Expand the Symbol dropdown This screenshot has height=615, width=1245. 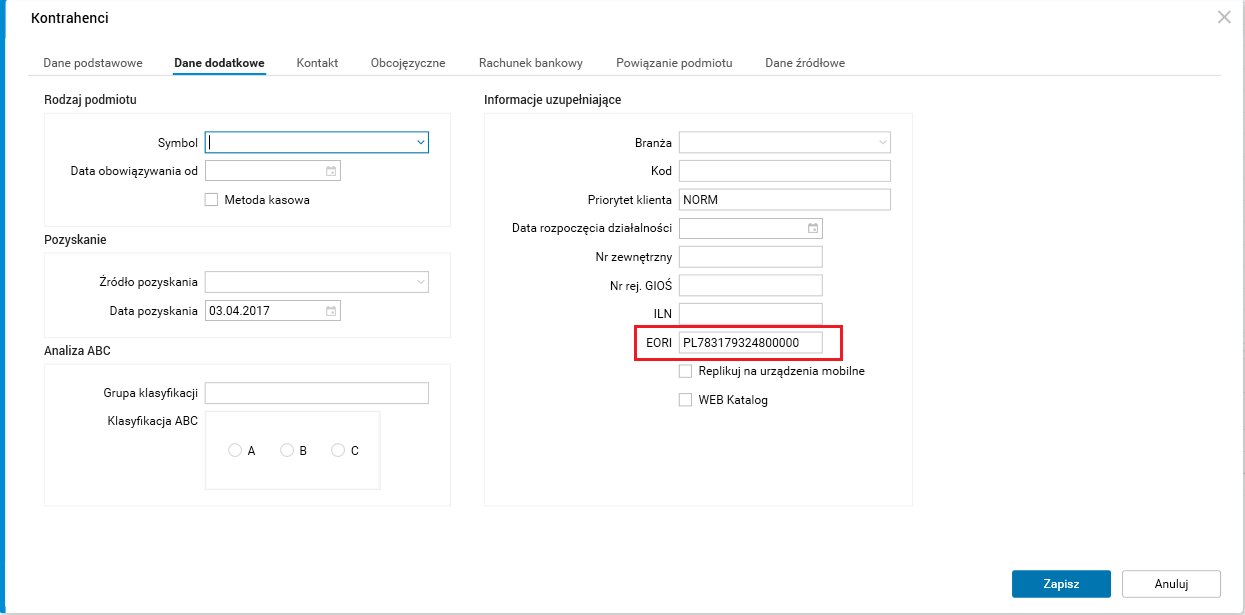(x=421, y=143)
